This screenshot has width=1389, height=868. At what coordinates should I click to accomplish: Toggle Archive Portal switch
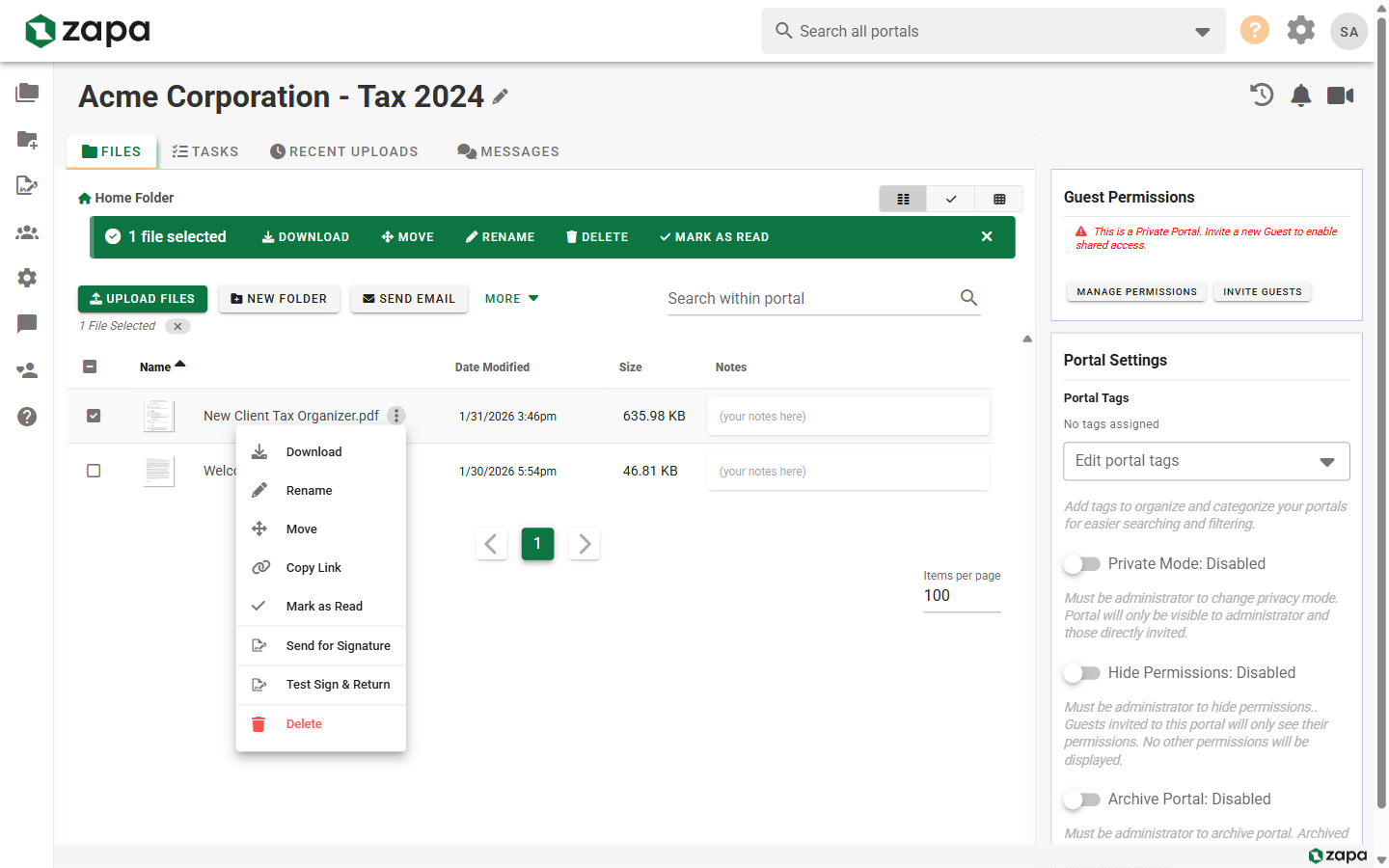coord(1082,800)
